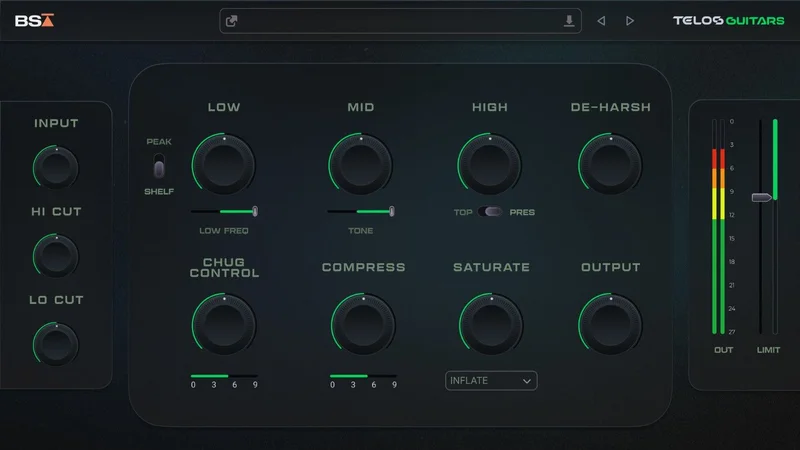The image size is (800, 450).
Task: Click the BSA logo
Action: point(34,20)
